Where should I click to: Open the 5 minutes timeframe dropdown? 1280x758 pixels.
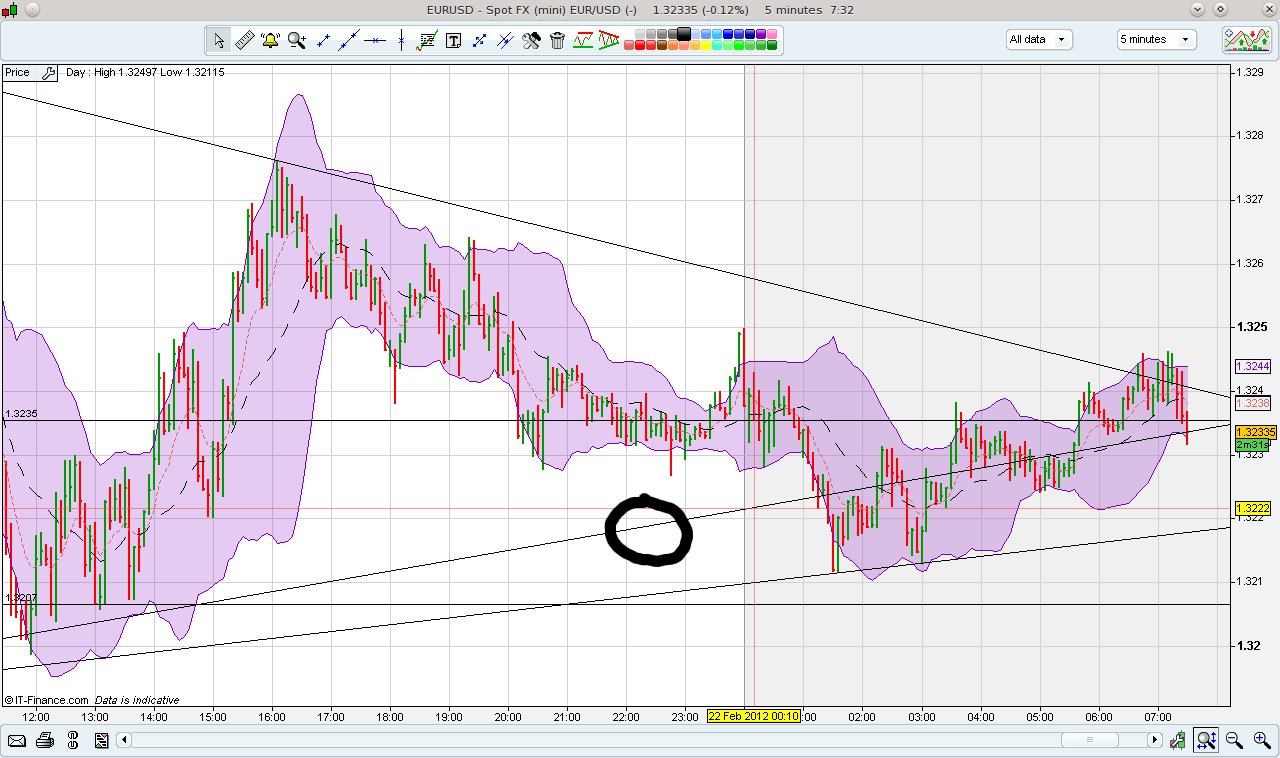tap(1155, 39)
